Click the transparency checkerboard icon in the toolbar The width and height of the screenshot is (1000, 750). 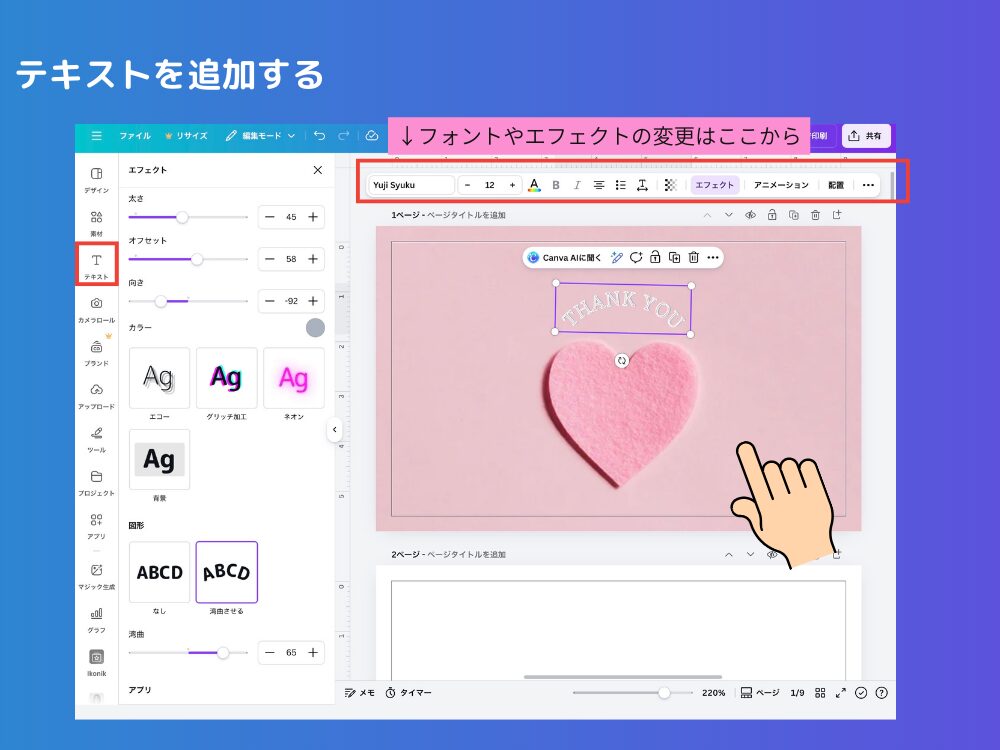[669, 185]
